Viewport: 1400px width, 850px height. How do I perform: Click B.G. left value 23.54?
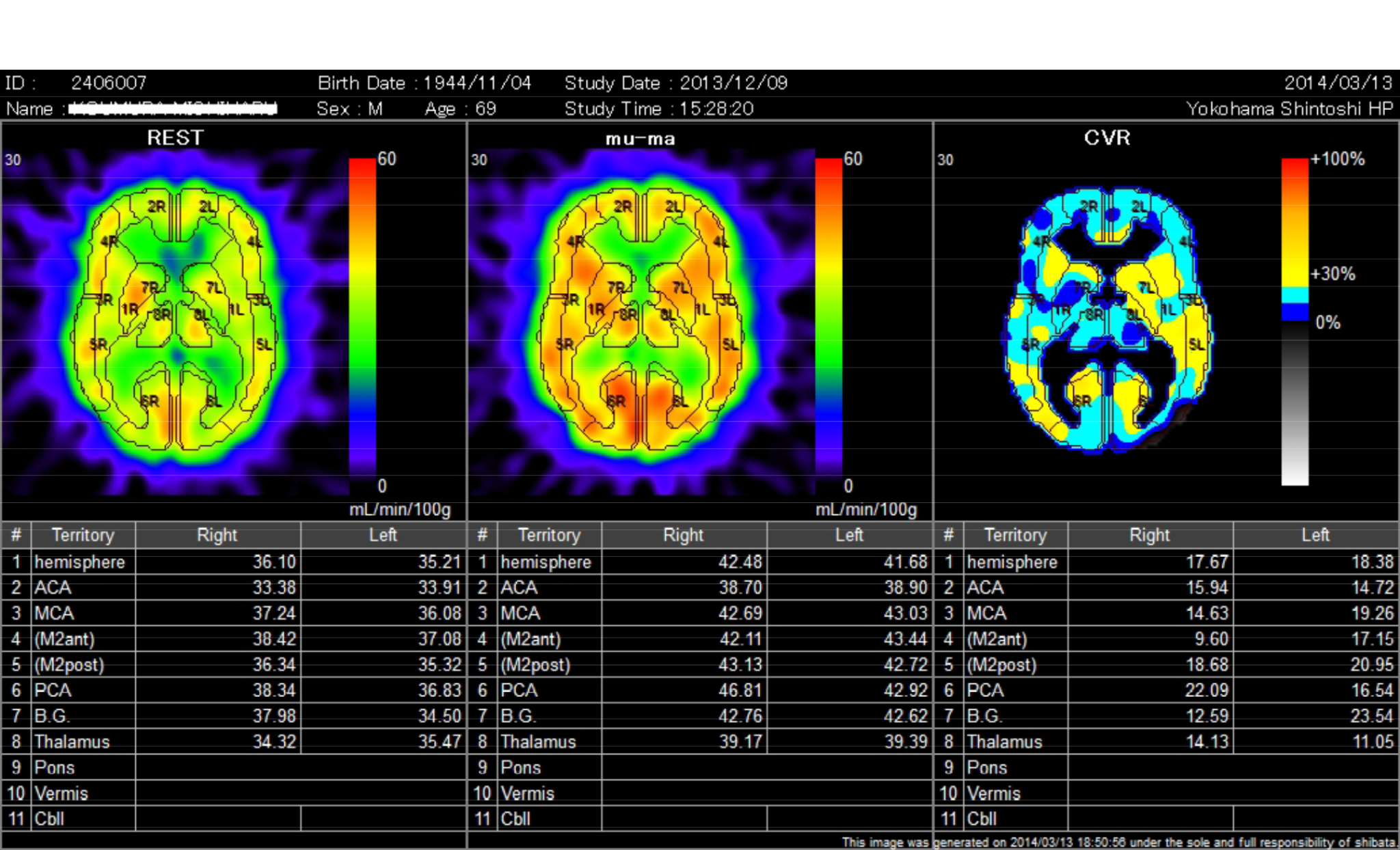(x=1371, y=716)
